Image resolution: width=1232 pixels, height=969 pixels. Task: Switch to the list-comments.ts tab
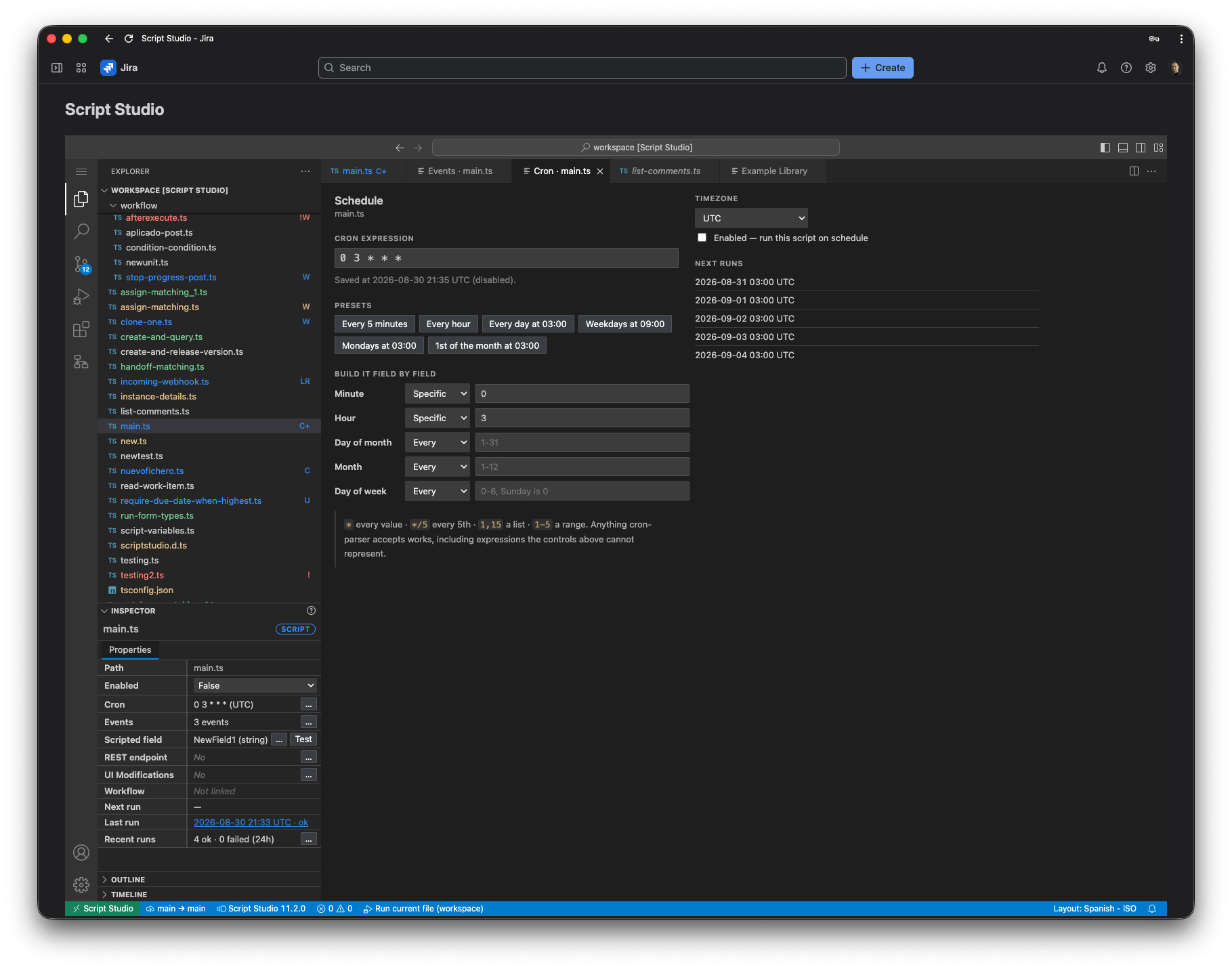pos(665,171)
